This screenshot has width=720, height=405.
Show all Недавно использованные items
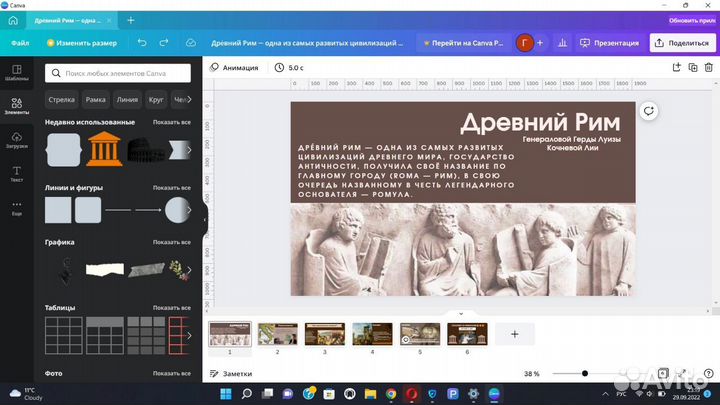click(172, 122)
